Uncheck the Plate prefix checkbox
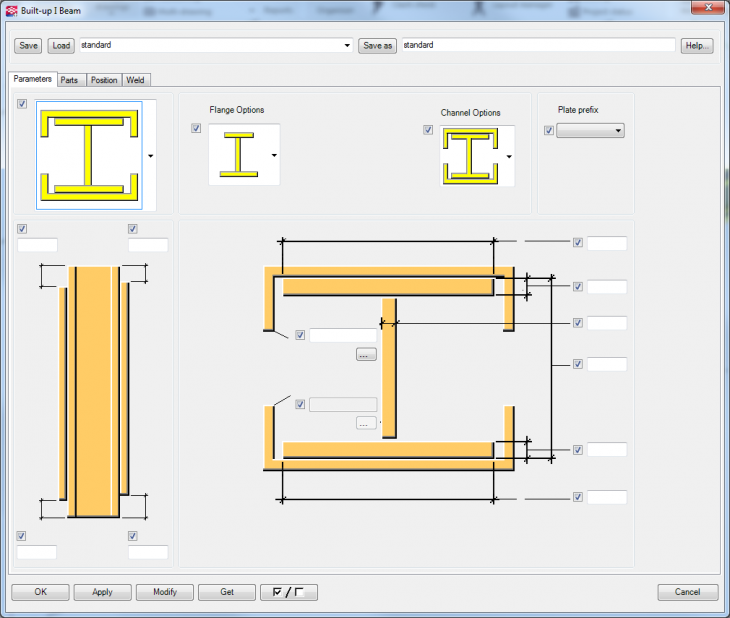Screen dimensions: 730x618 pyautogui.click(x=548, y=130)
